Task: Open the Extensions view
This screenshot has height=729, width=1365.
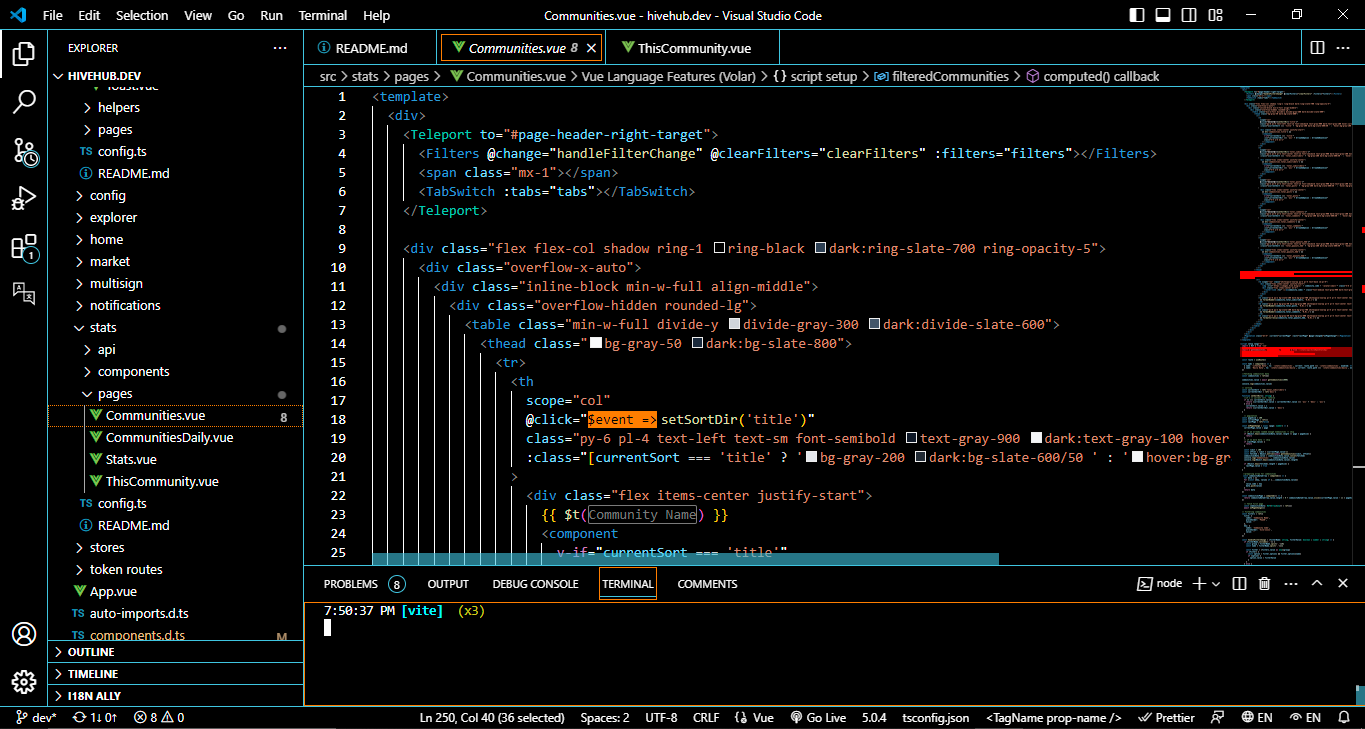Action: pos(24,247)
